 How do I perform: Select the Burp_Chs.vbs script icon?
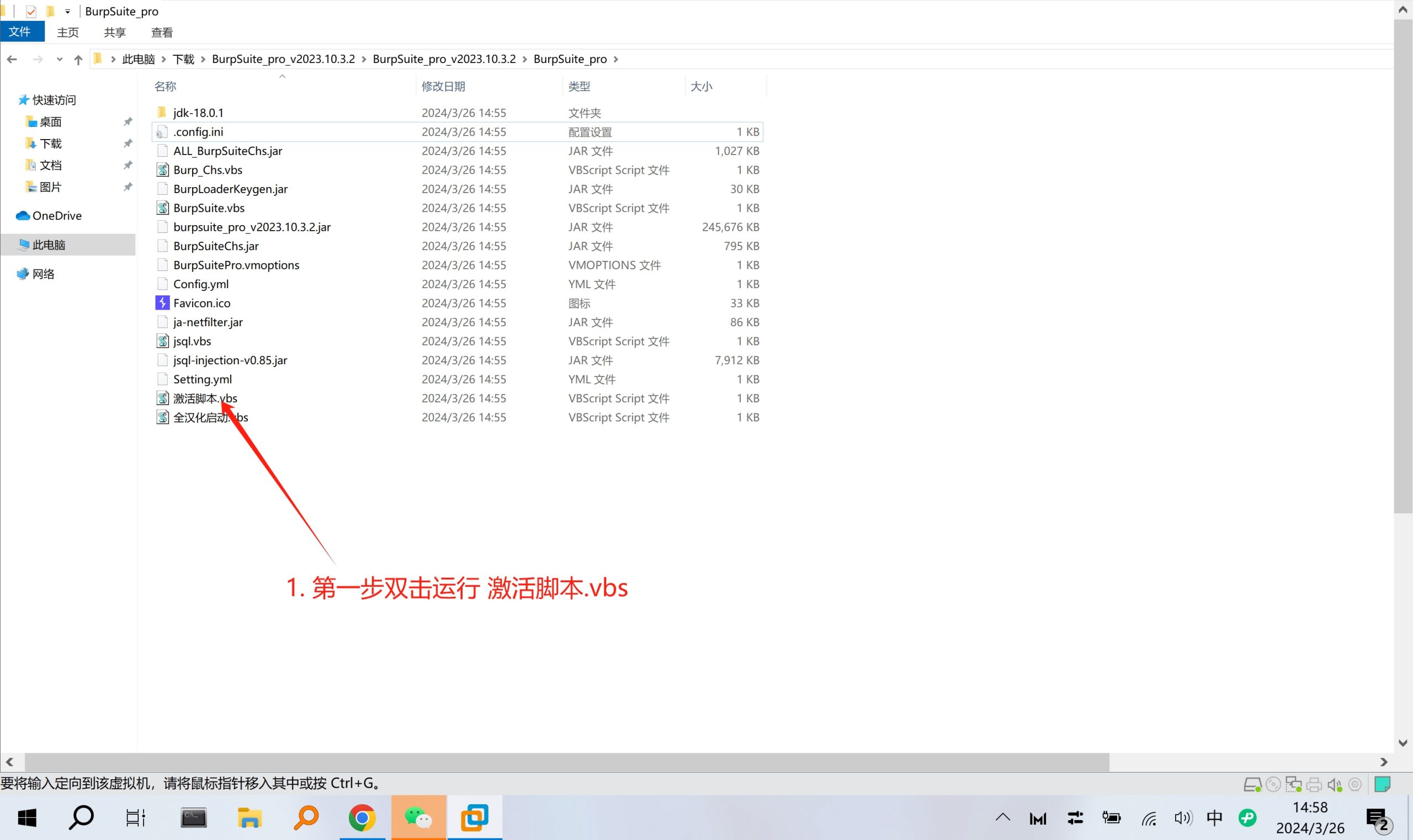pyautogui.click(x=162, y=169)
